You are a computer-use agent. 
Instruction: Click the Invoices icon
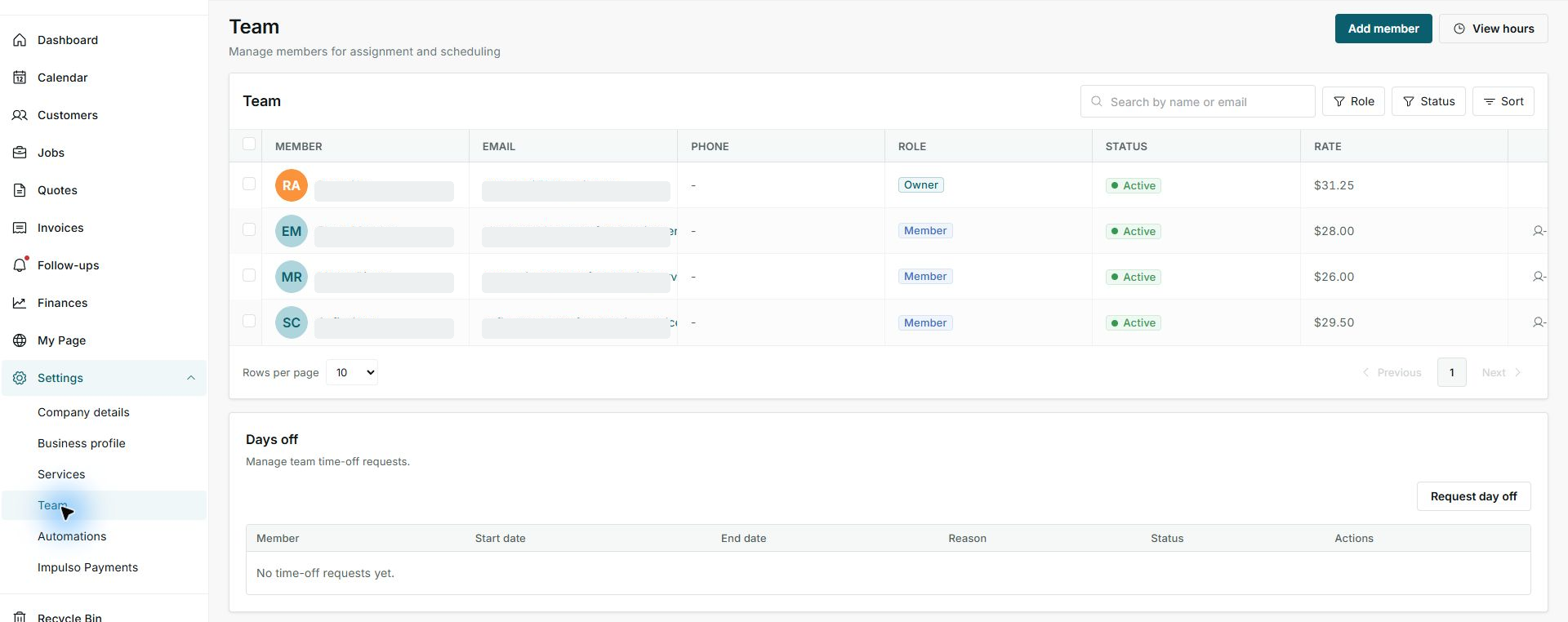(x=20, y=228)
